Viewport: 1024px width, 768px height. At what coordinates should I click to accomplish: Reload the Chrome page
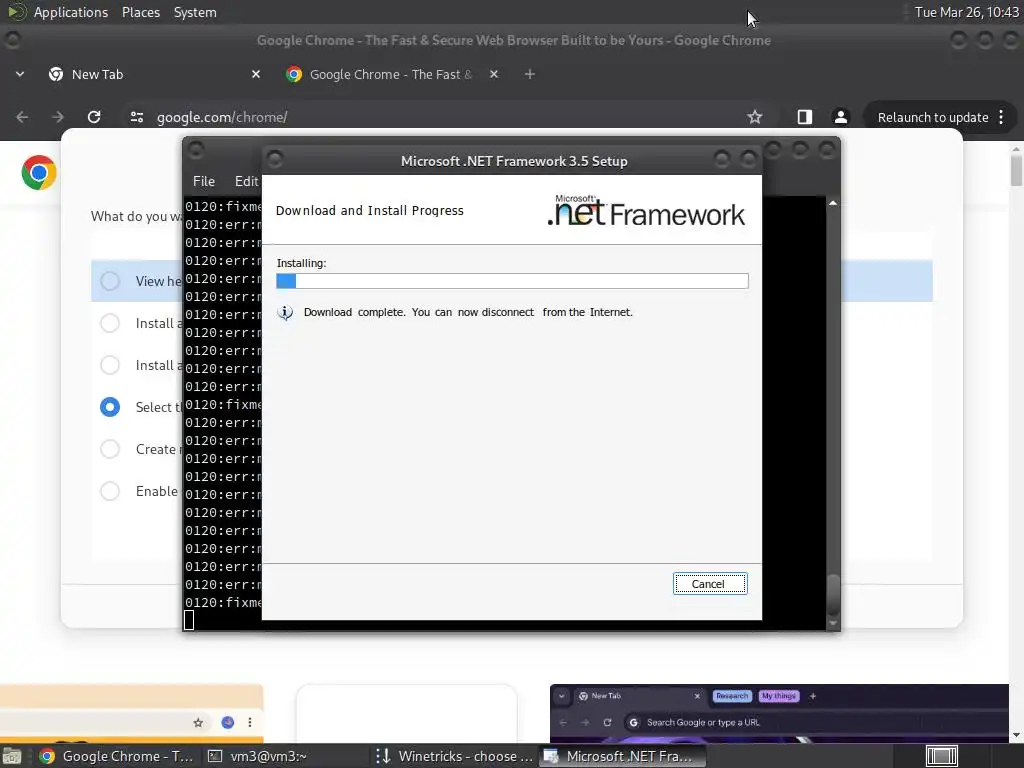coord(94,117)
